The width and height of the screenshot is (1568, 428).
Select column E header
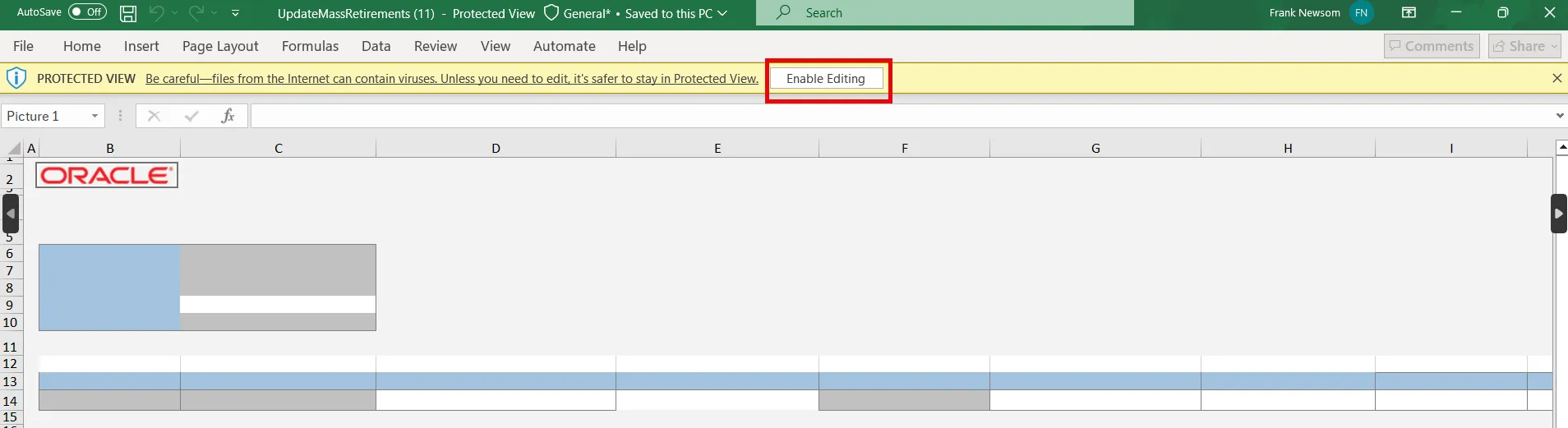[x=717, y=149]
